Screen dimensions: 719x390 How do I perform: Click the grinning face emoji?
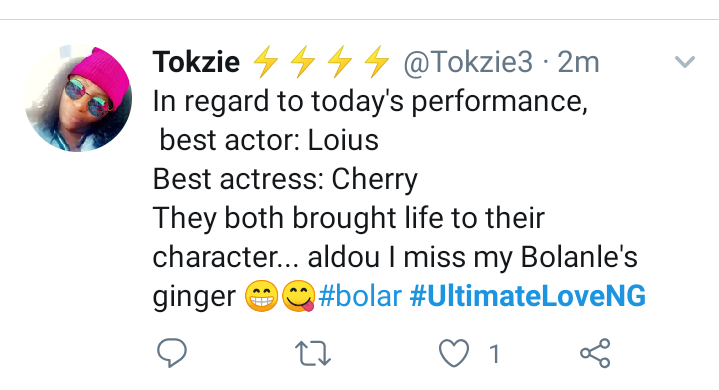tap(261, 296)
